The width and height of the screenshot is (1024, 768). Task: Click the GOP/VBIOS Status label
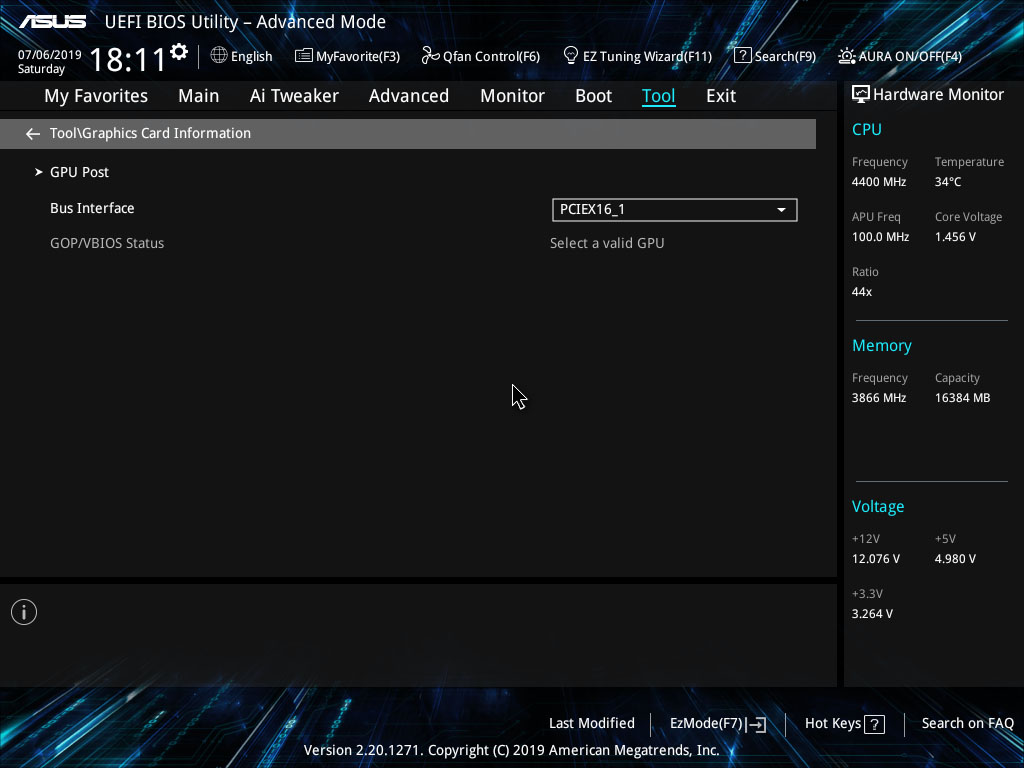107,243
